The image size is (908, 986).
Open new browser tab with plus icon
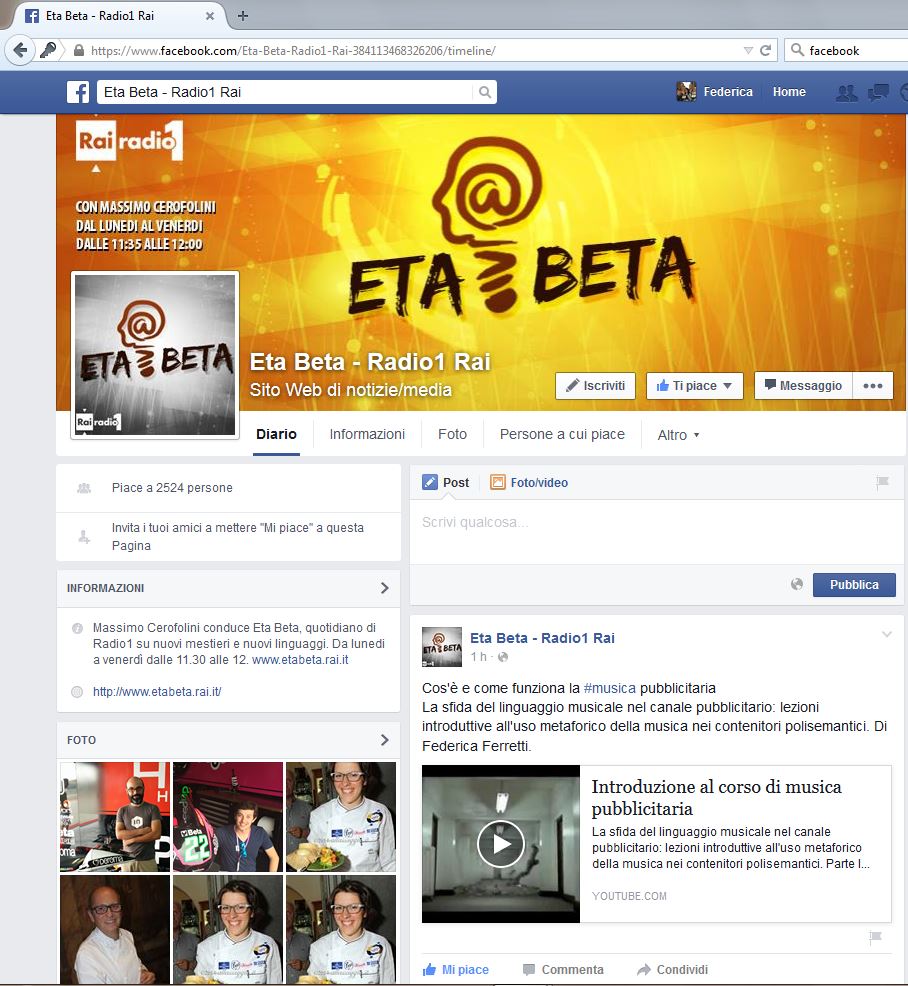(243, 16)
